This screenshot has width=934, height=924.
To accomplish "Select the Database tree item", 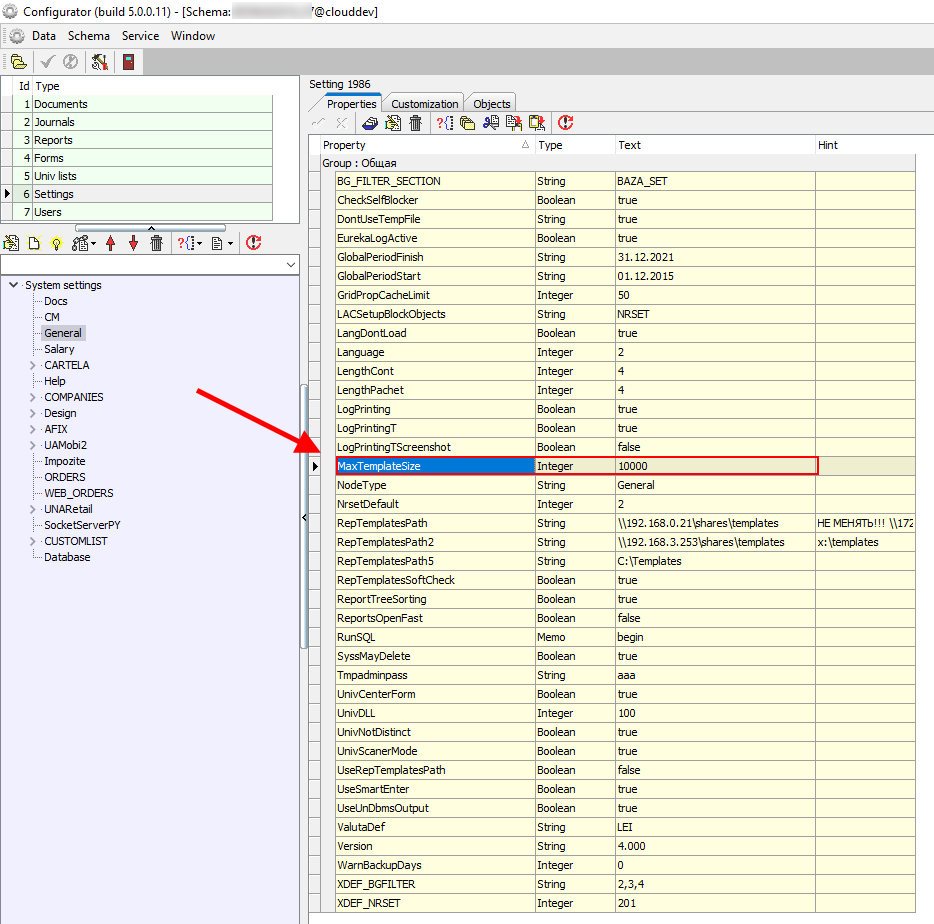I will tap(67, 557).
